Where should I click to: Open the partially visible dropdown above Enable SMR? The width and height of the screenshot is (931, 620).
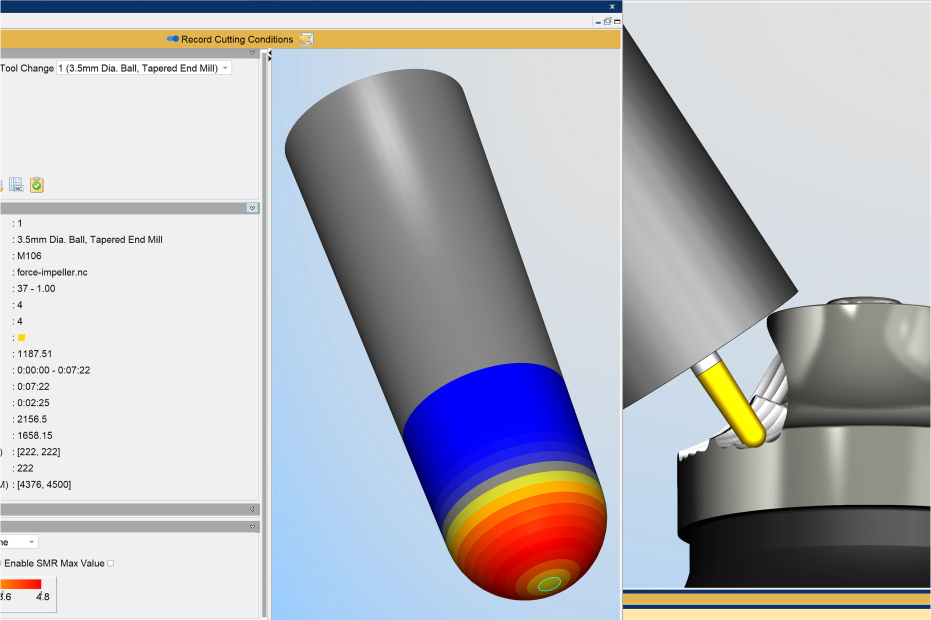pyautogui.click(x=19, y=542)
